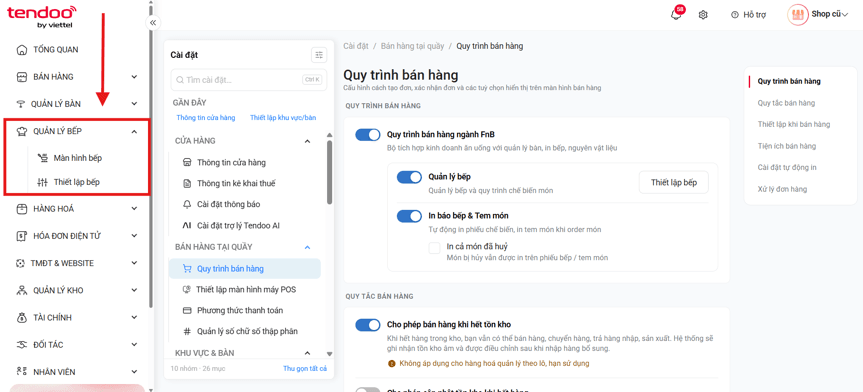The image size is (863, 392).
Task: Collapse the Bán hàng tại quầy group chevron
Action: click(308, 247)
